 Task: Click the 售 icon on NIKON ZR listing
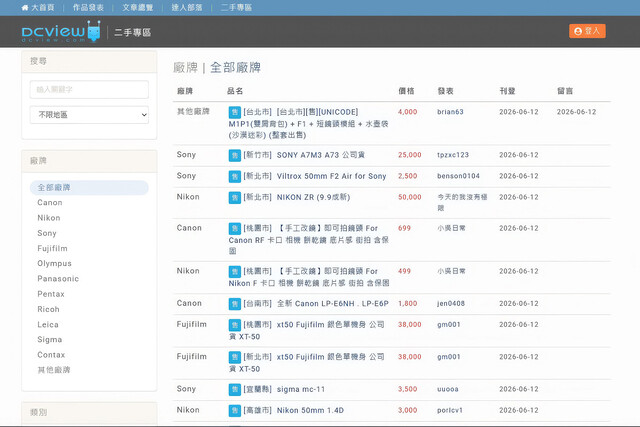(235, 198)
